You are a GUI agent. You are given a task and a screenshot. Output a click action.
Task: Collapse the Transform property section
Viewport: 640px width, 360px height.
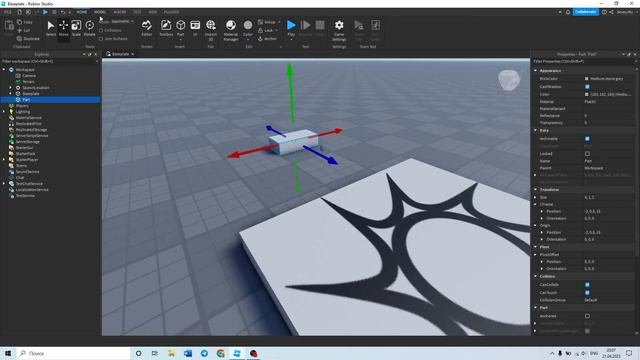pyautogui.click(x=536, y=189)
